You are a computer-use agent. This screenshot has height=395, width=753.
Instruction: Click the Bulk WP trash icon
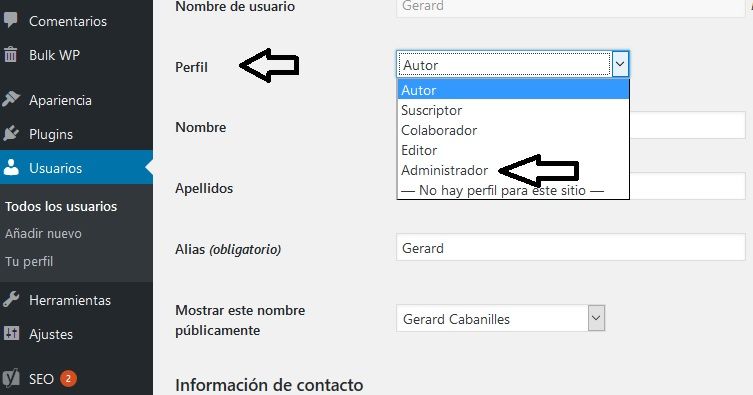(11, 55)
